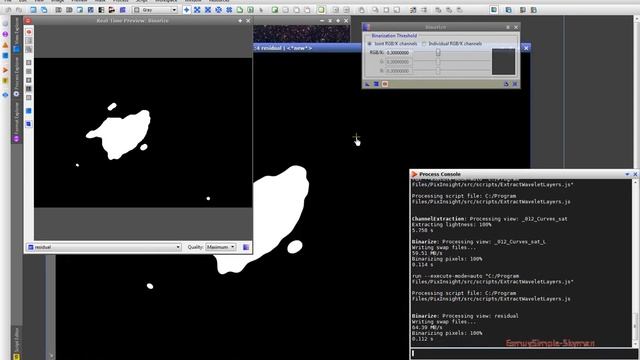Click the yellow square icon in left sidebar
640x360 pixels.
5,81
